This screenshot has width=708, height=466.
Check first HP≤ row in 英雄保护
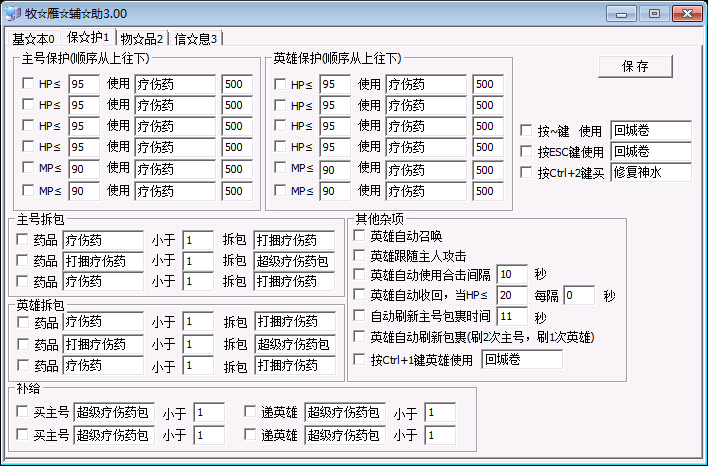(280, 84)
